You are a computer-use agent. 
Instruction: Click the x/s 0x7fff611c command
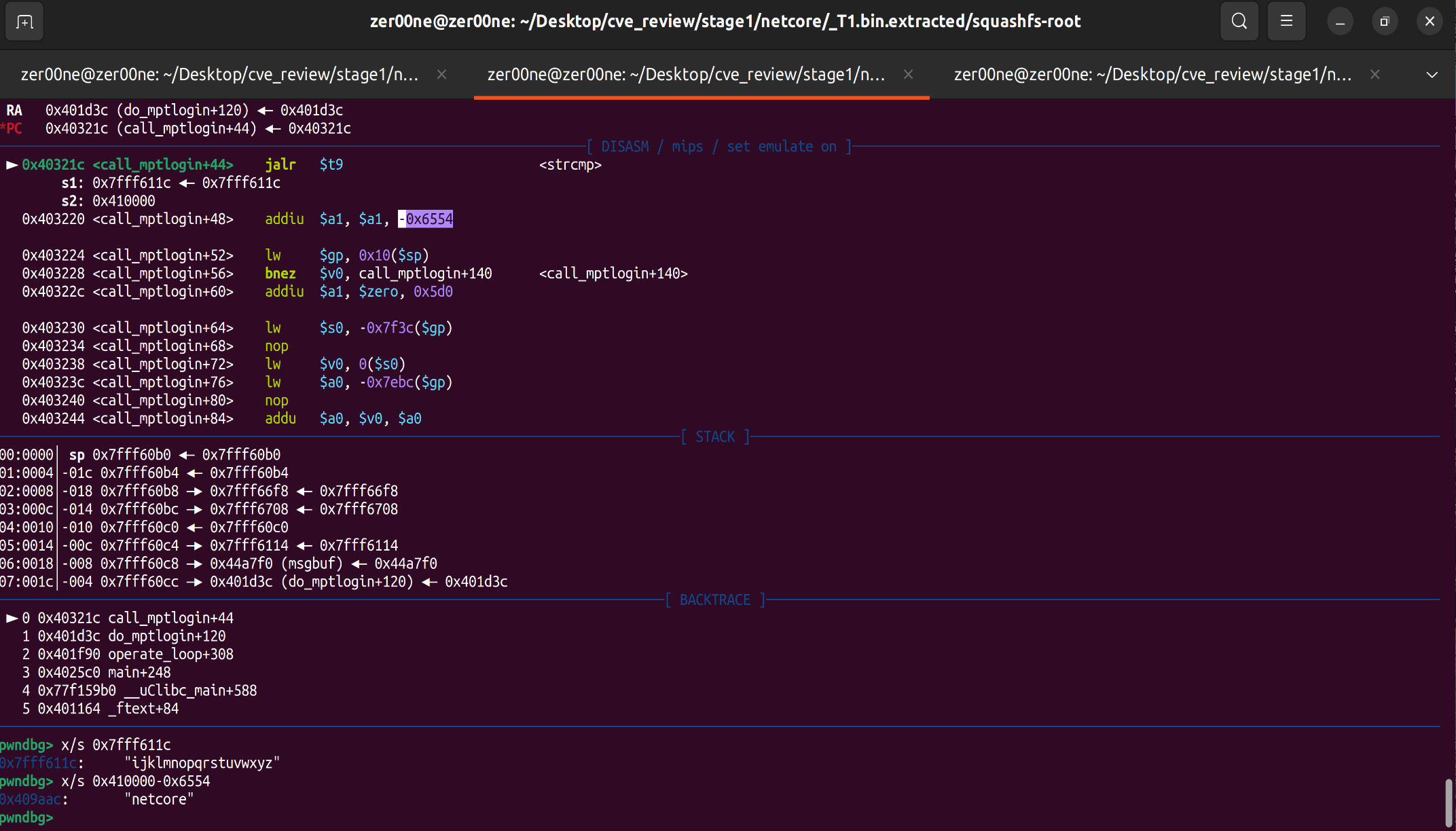tap(116, 745)
